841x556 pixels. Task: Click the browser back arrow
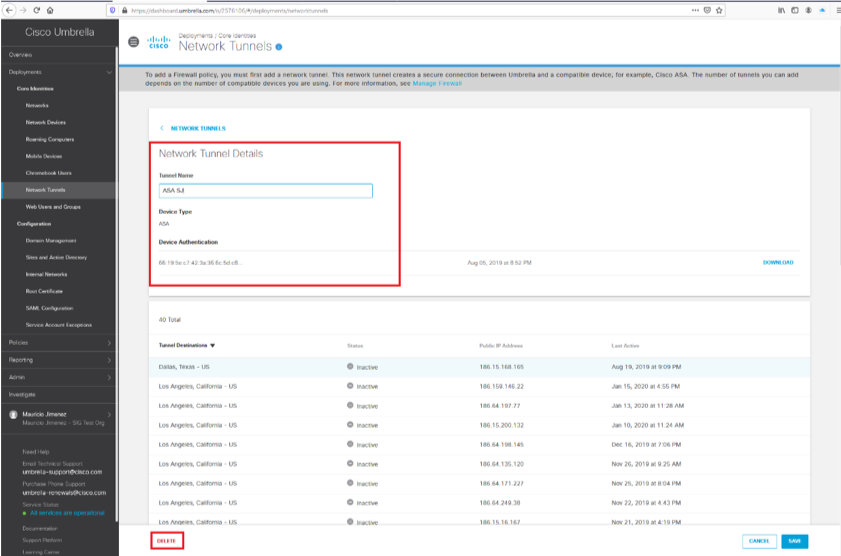tap(9, 10)
